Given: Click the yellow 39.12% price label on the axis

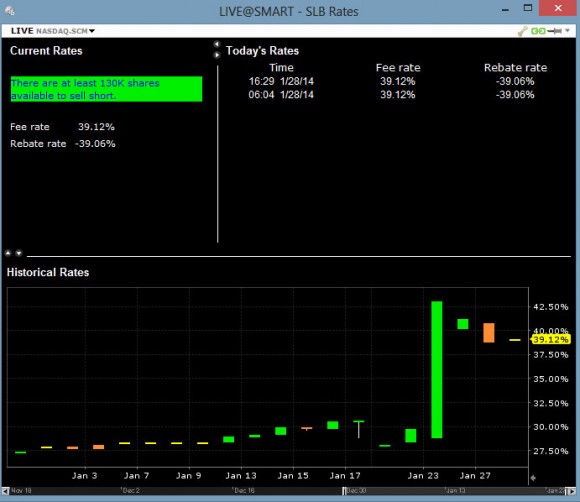Looking at the screenshot, I should coord(550,340).
